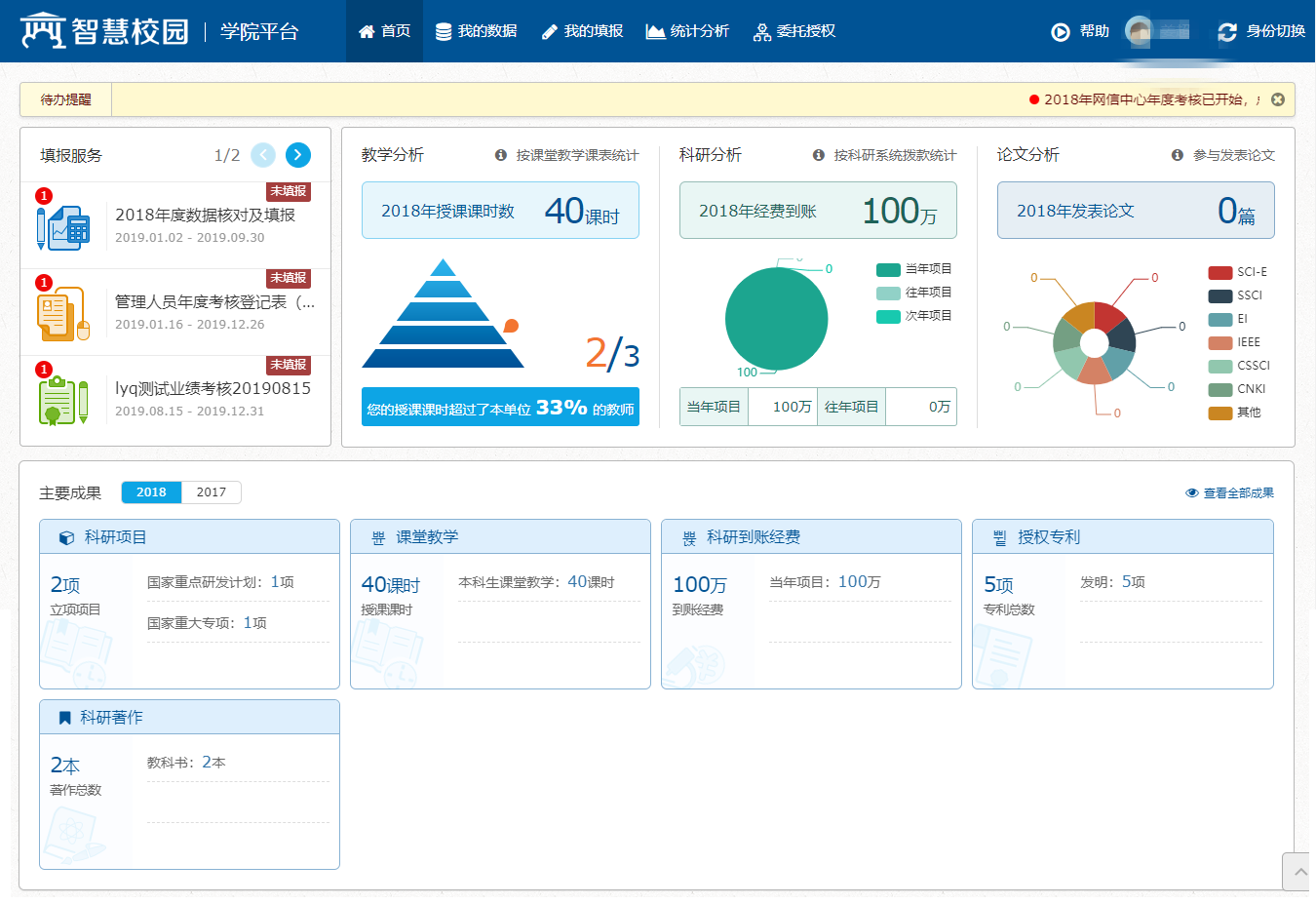Open the 我的填报 menu
1316x904 pixels.
click(582, 31)
